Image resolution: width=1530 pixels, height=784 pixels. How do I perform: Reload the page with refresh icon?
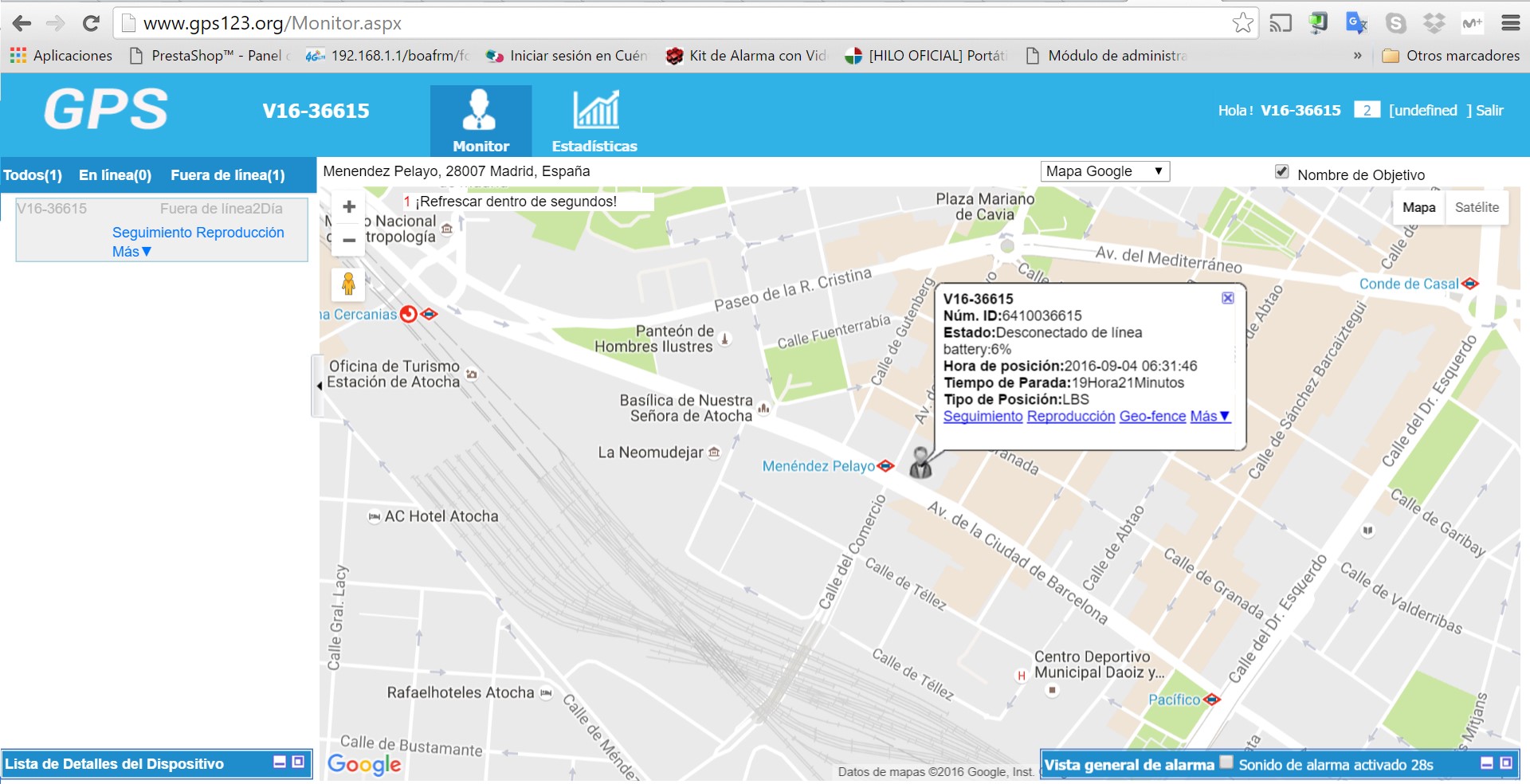click(91, 23)
